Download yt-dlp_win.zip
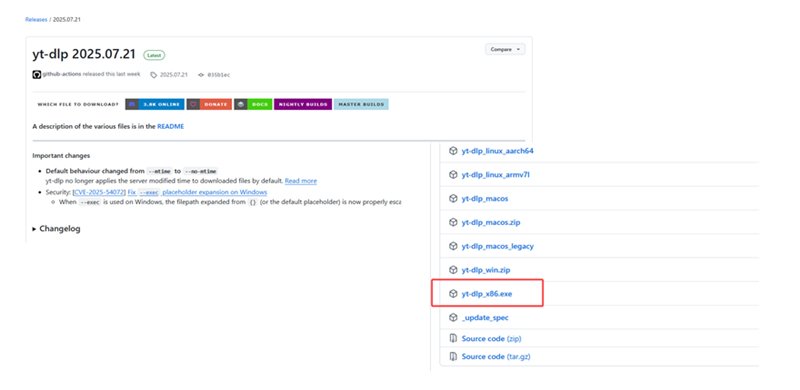Image resolution: width=800 pixels, height=390 pixels. 486,270
